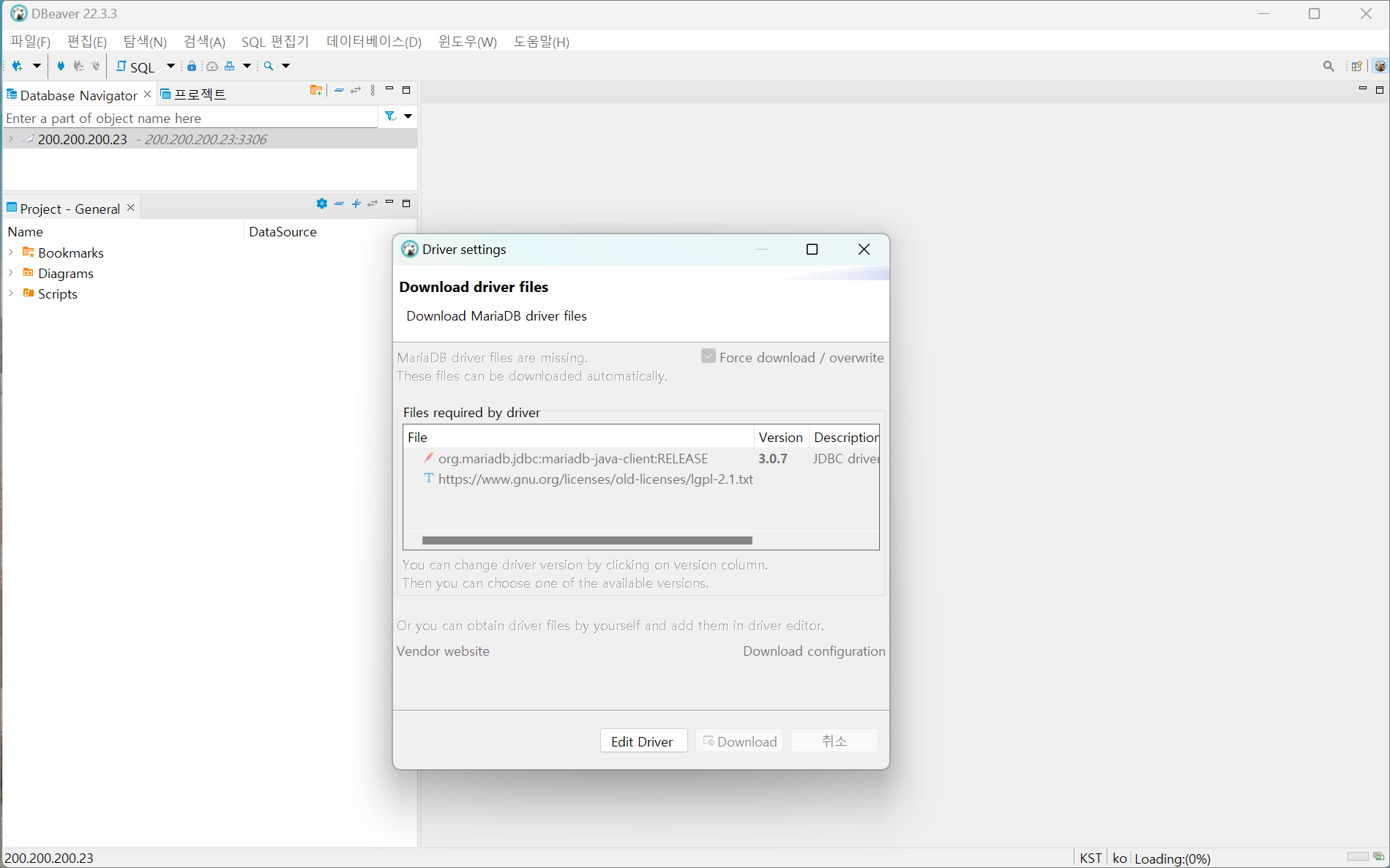Close the Database Navigator tab
Viewport: 1390px width, 868px height.
[148, 94]
